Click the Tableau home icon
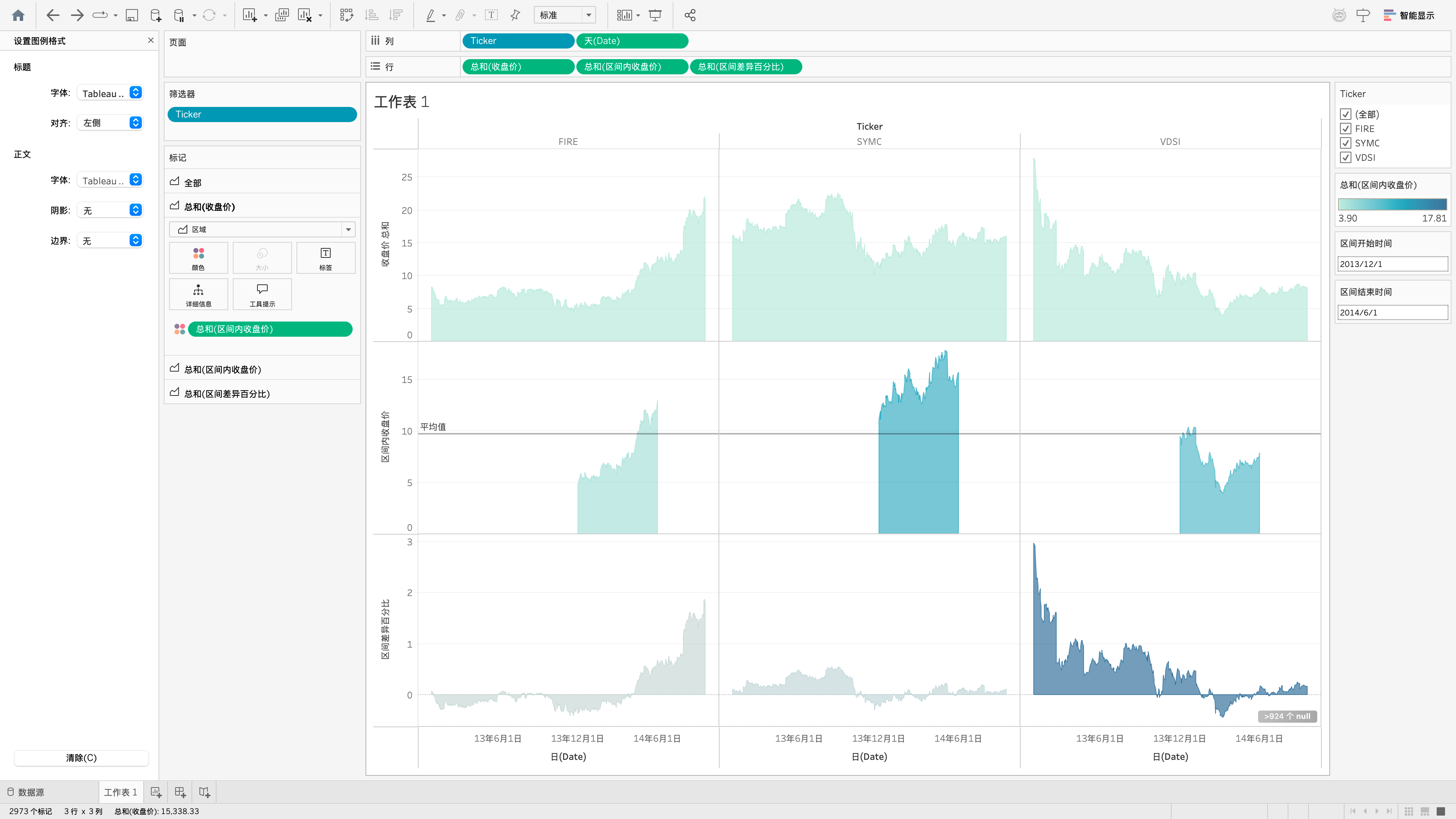 tap(18, 15)
